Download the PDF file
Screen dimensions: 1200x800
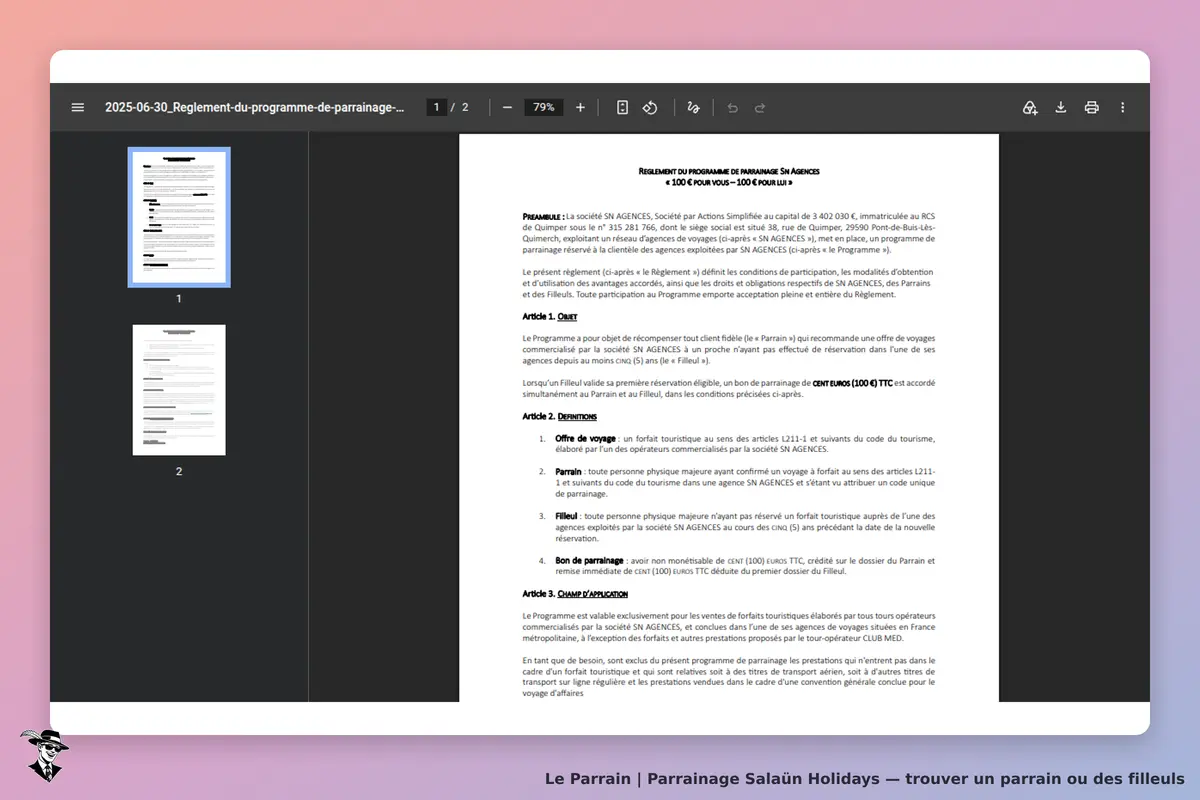[x=1061, y=107]
